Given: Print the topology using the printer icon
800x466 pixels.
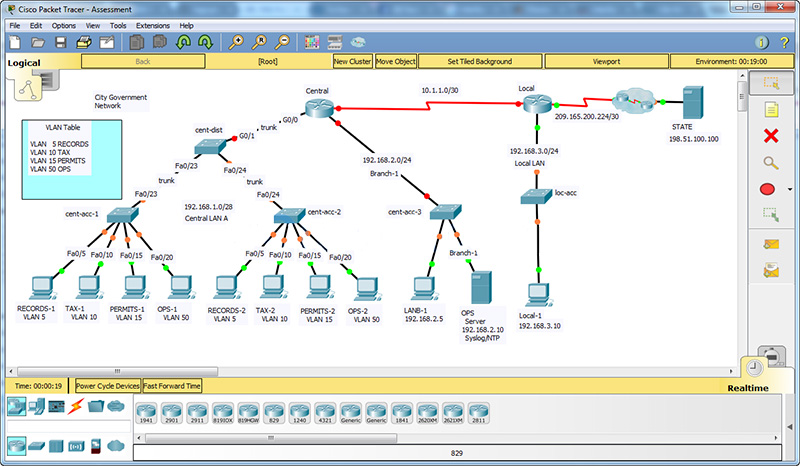Looking at the screenshot, I should click(84, 42).
